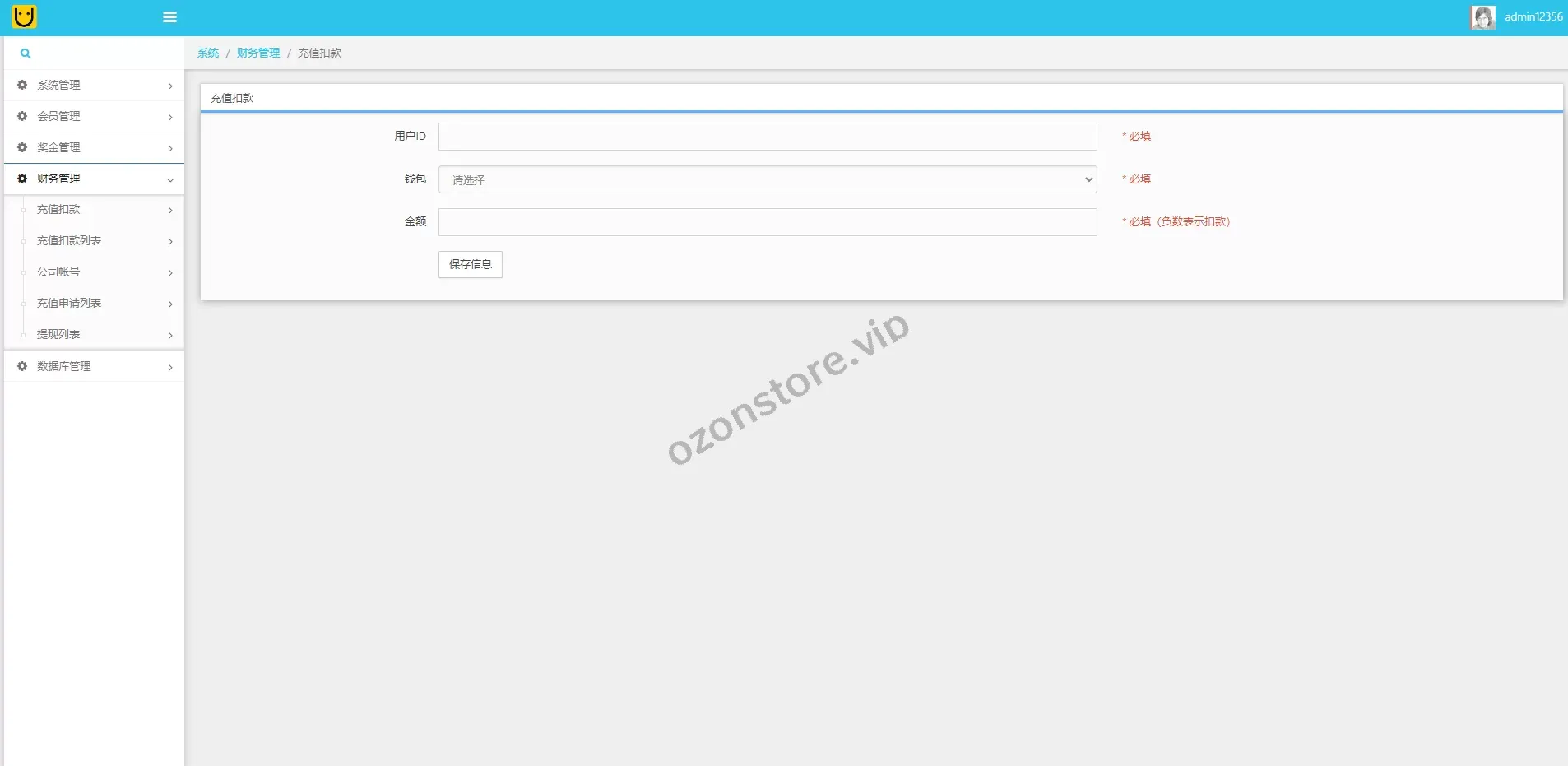Click the admin12356 avatar picture
Screen dimensions: 1568x766
click(x=1482, y=17)
